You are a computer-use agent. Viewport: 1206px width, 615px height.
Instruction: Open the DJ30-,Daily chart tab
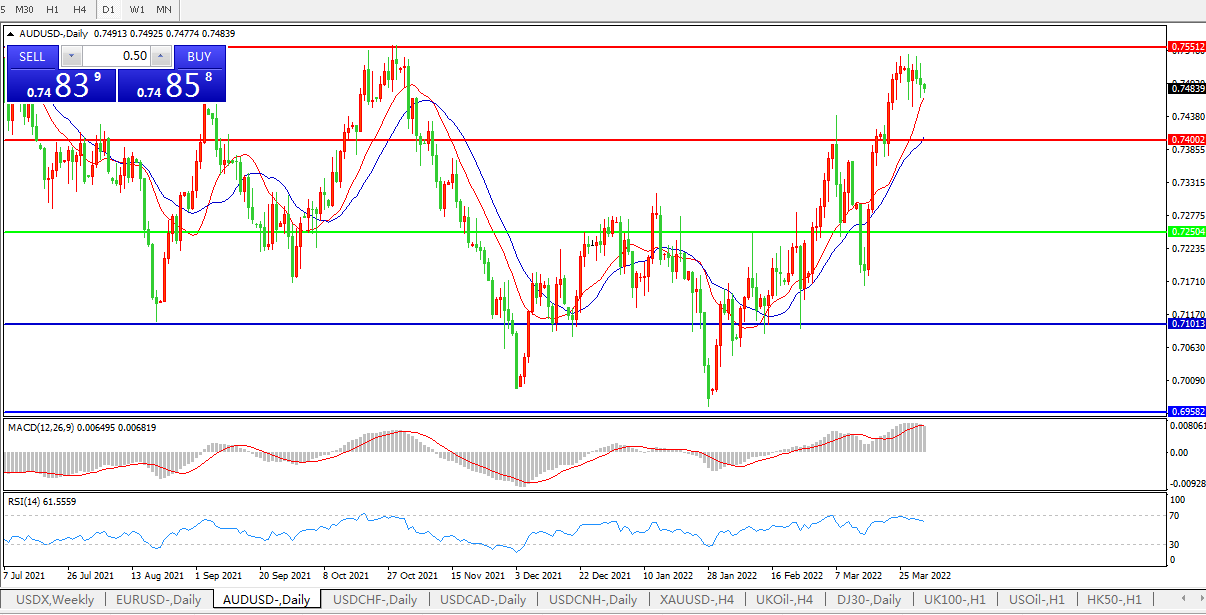coord(869,600)
